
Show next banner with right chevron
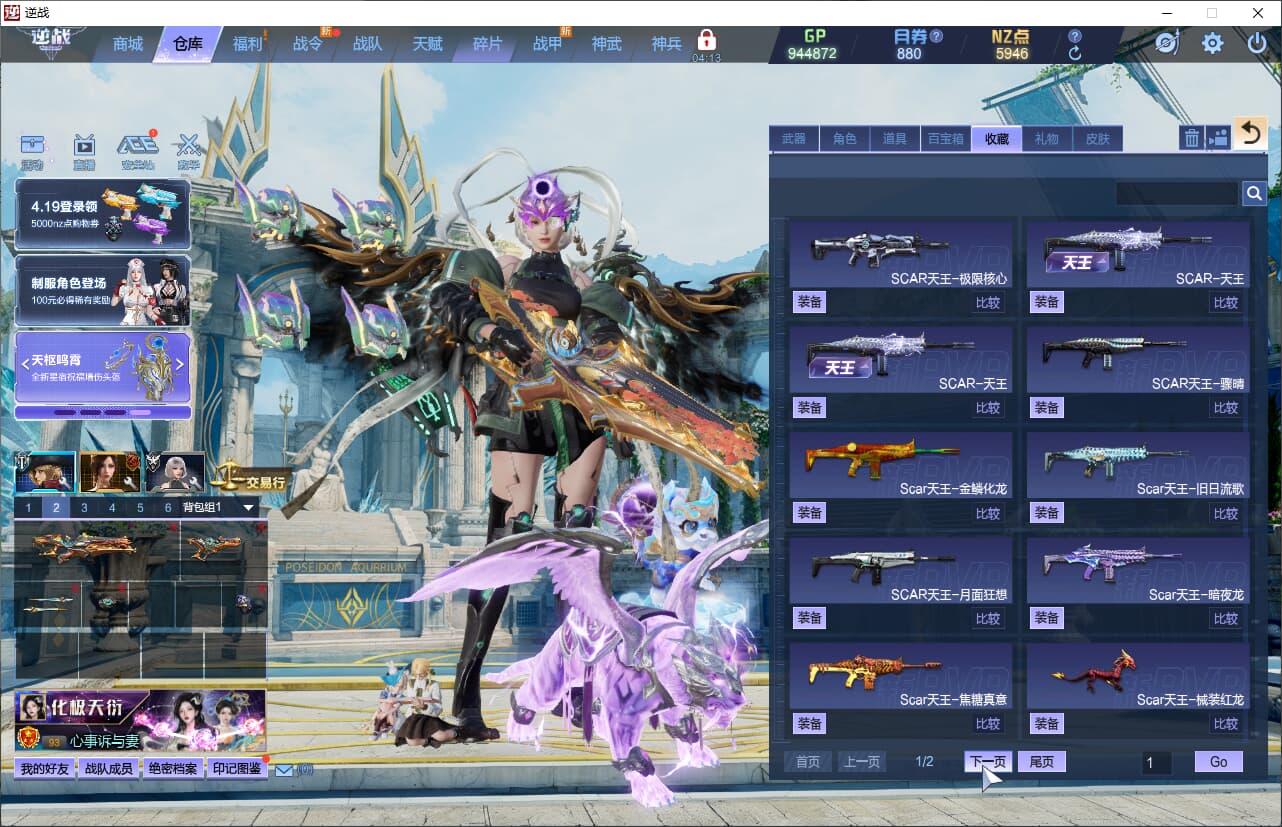180,364
